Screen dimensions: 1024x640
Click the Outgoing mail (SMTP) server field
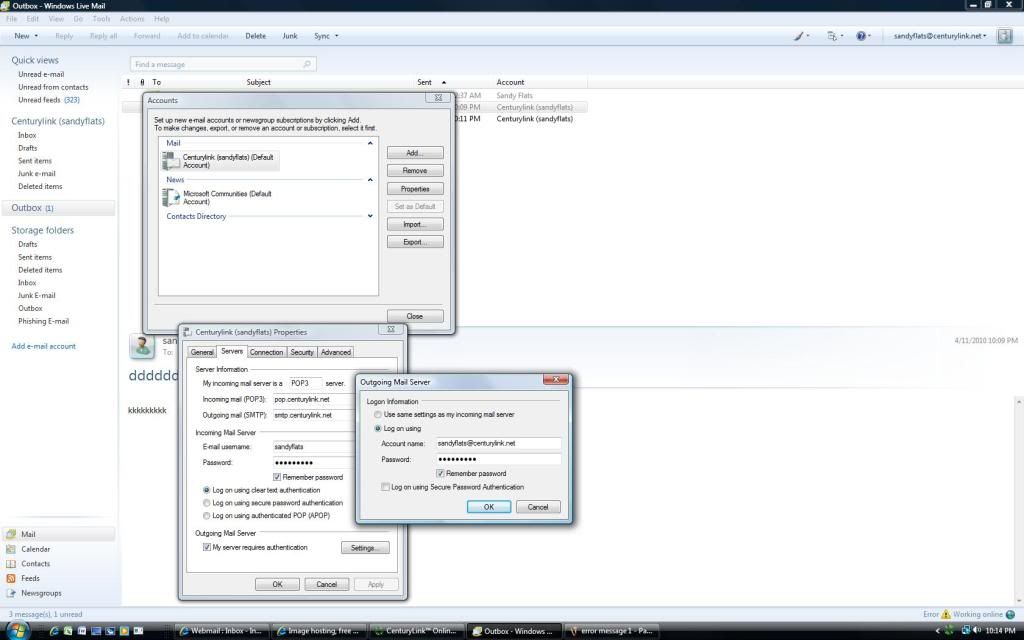tap(313, 415)
